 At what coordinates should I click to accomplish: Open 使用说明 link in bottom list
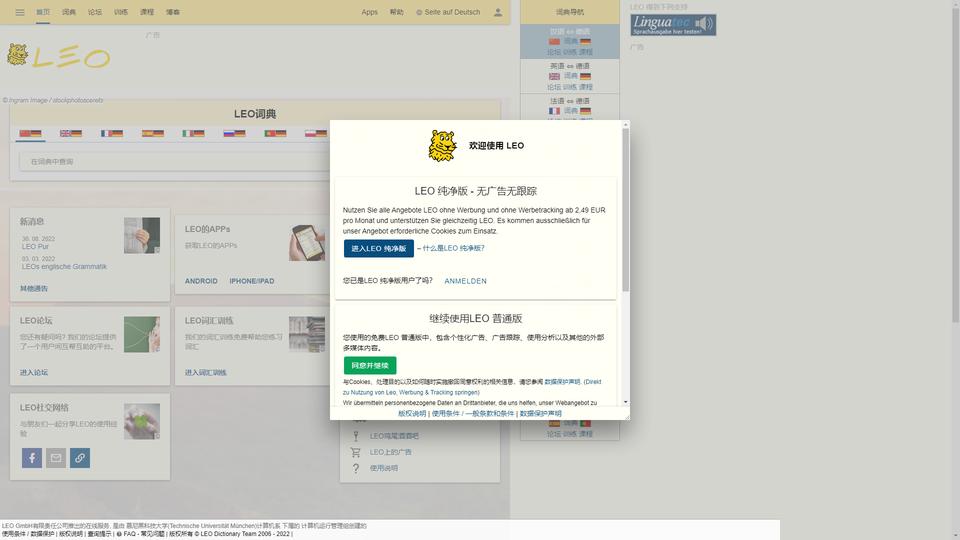click(x=384, y=468)
